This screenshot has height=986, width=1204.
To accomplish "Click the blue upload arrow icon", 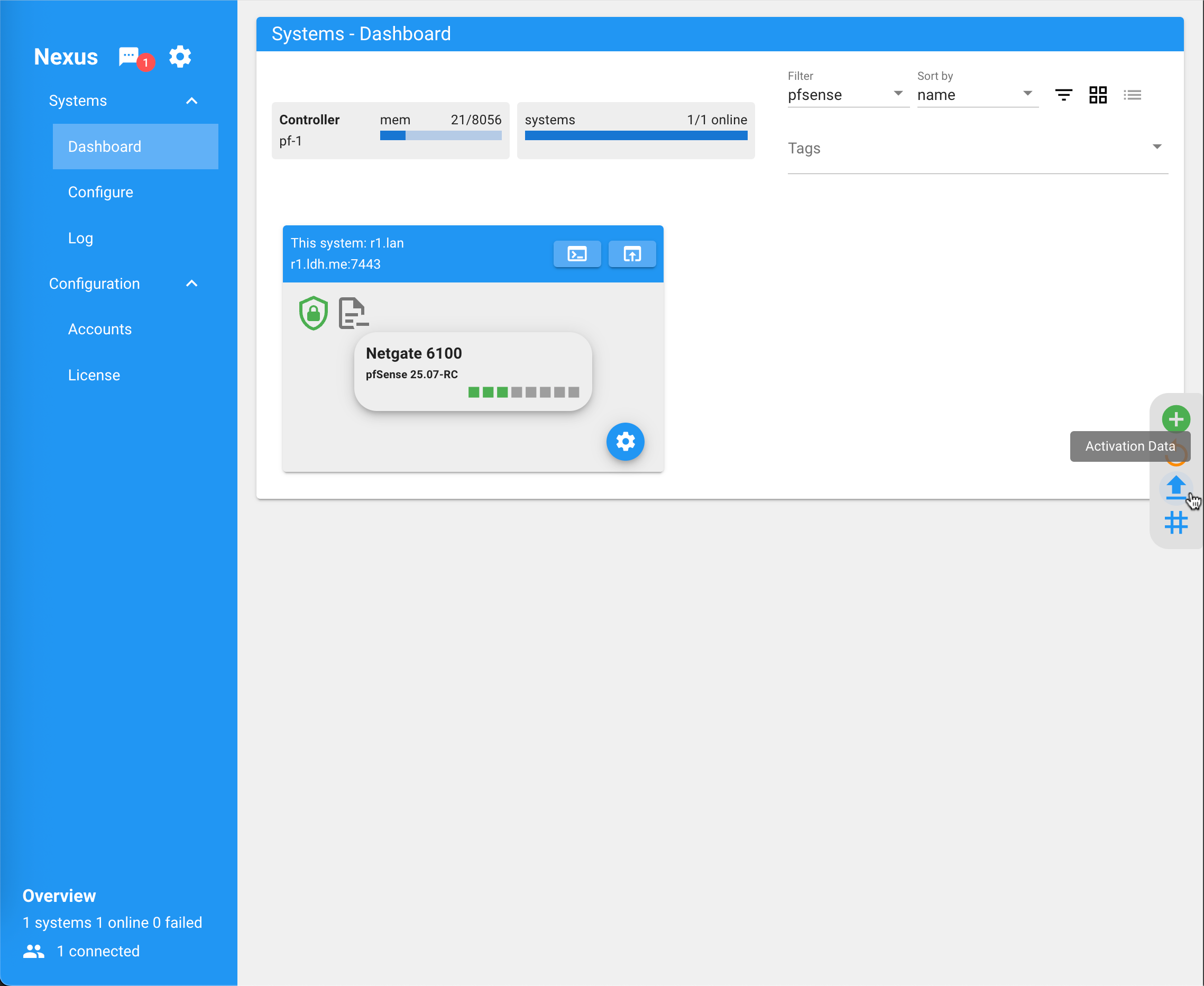I will pos(1175,488).
